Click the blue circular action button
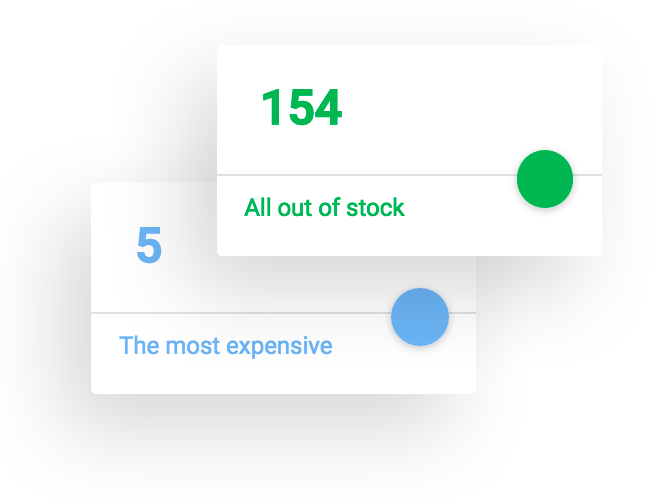 coord(420,317)
